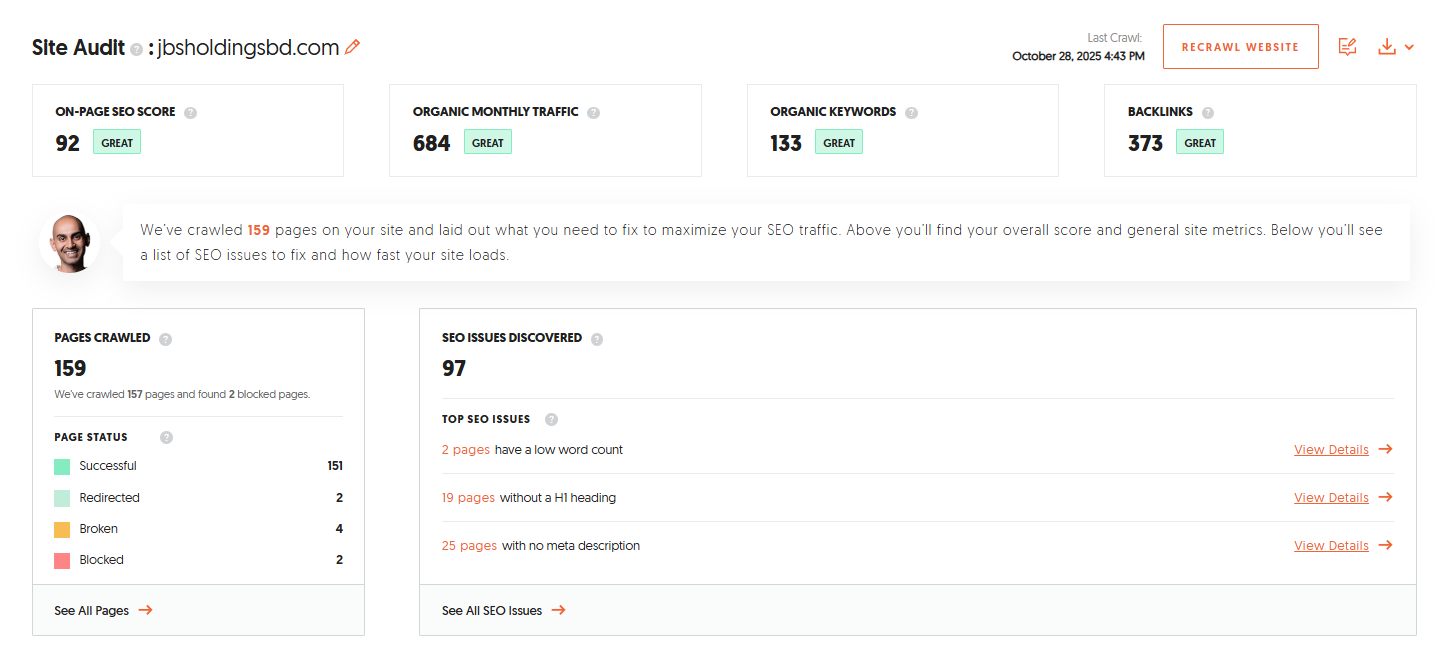Screen dimensions: 1444x653
Task: Click the help icon next to Site Audit
Action: (x=137, y=49)
